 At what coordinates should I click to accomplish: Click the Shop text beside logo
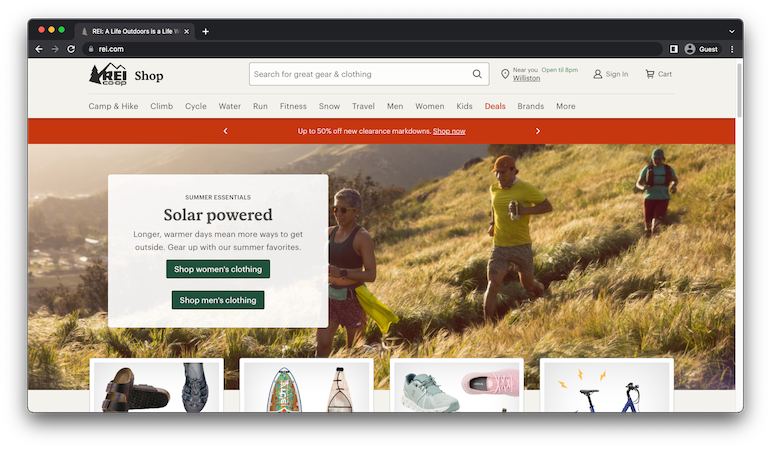coord(148,76)
